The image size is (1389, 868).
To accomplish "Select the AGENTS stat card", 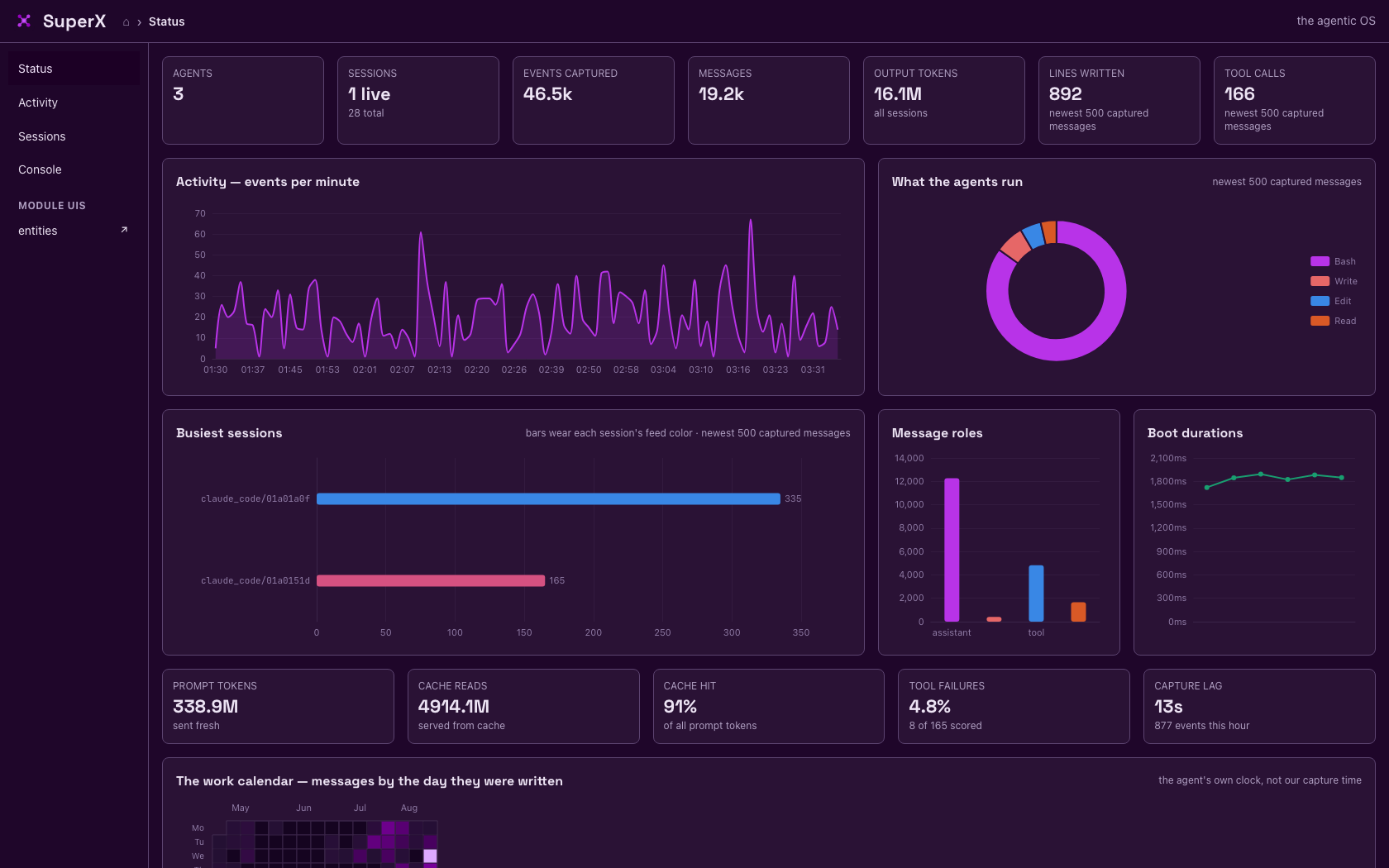I will [243, 100].
